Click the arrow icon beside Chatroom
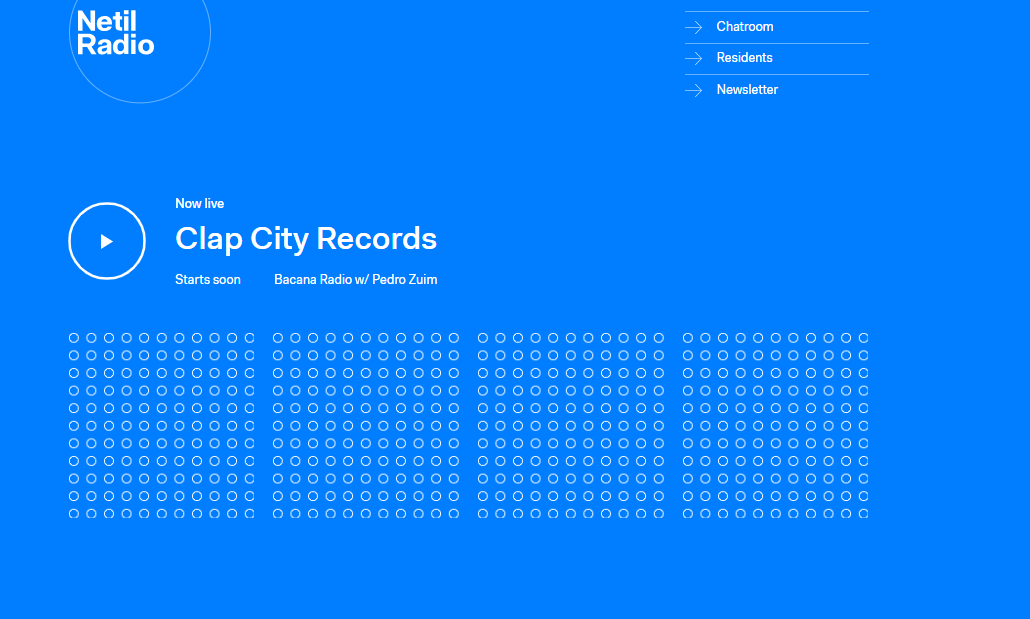Screen dimensions: 1030x619 pos(694,27)
